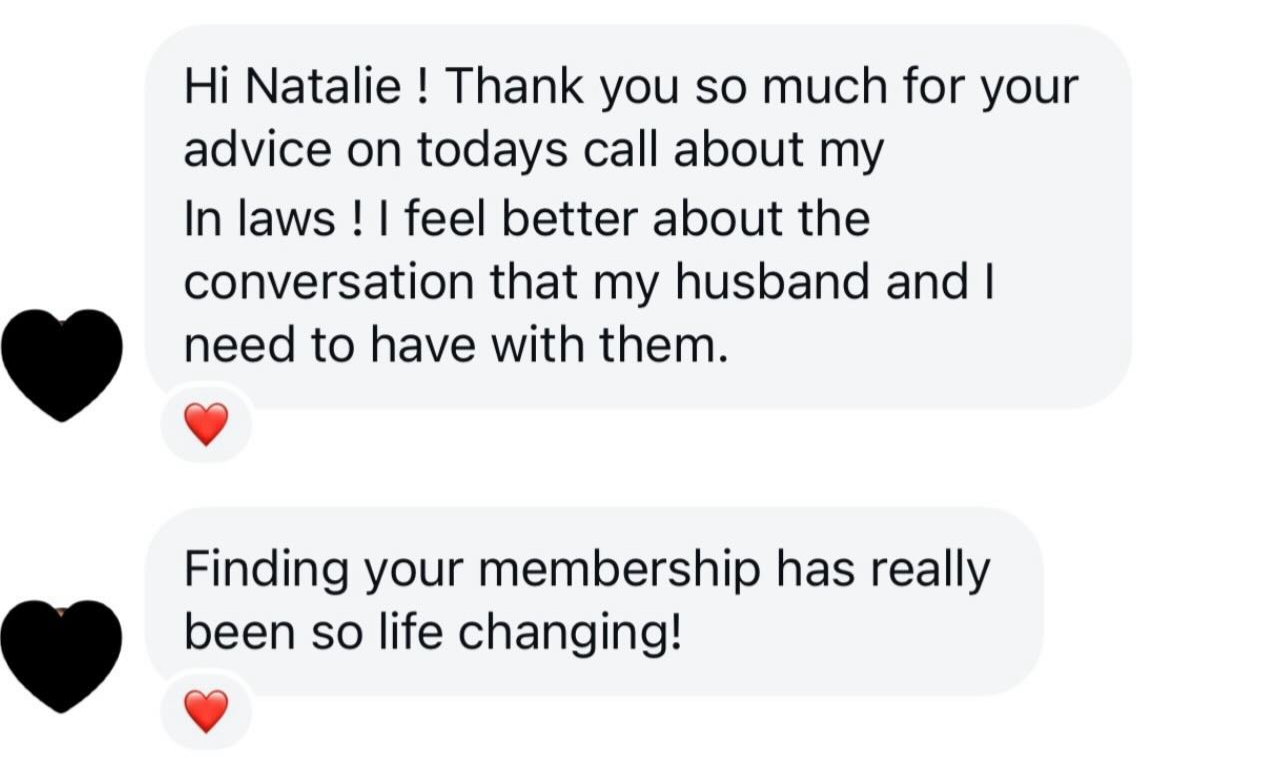This screenshot has height=768, width=1286.
Task: Click the word "conversation" in the first message
Action: 328,282
